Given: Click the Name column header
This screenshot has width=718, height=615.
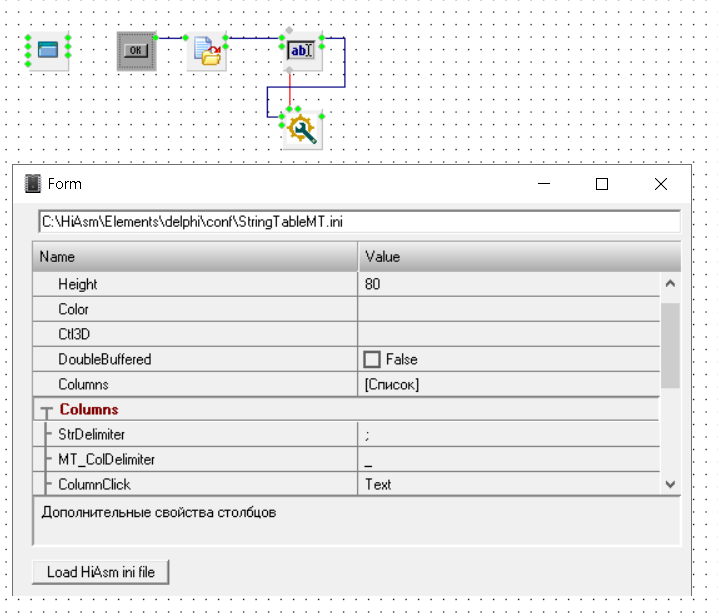Looking at the screenshot, I should point(195,257).
